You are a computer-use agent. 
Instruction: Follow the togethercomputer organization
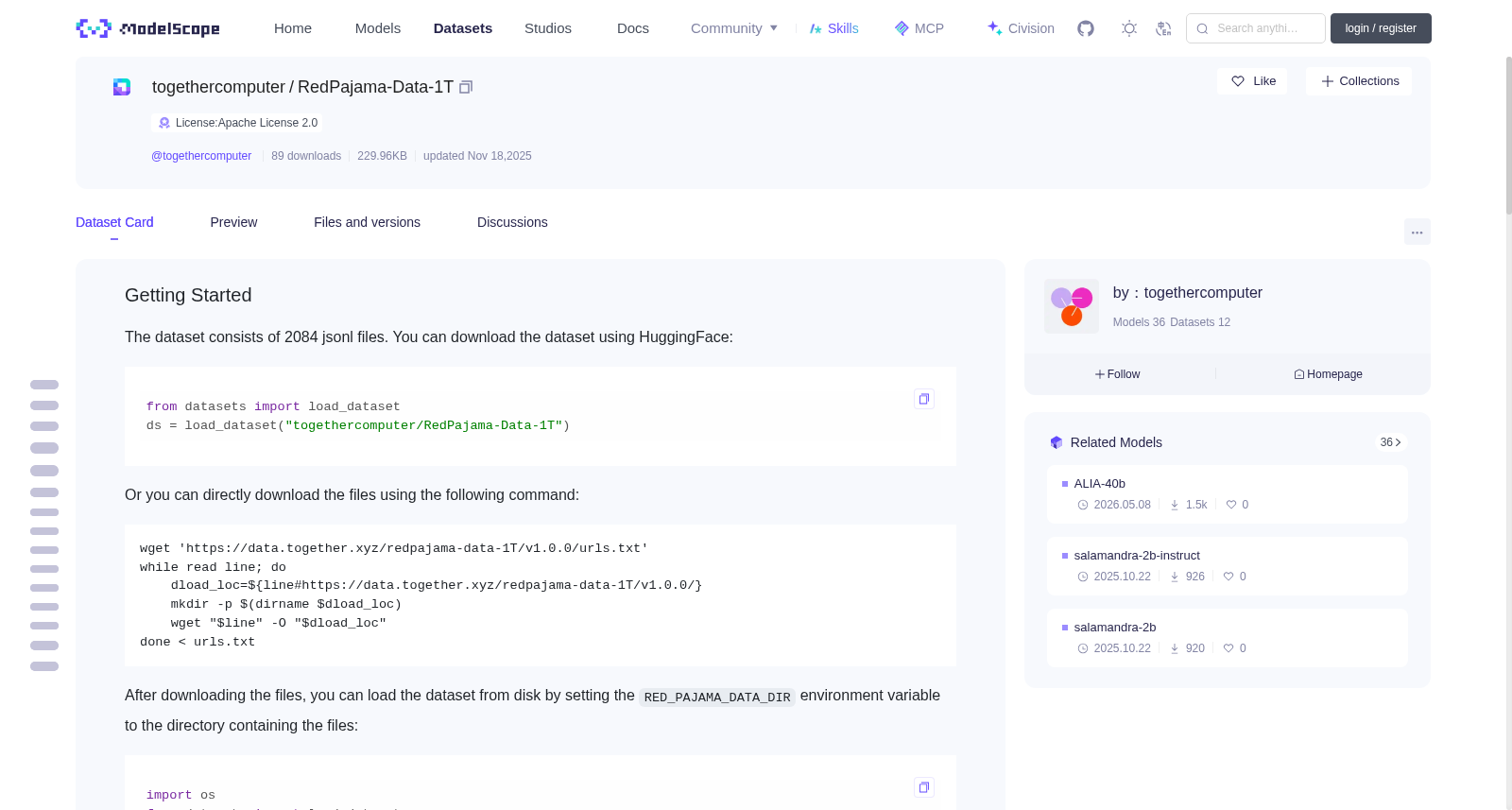1118,374
